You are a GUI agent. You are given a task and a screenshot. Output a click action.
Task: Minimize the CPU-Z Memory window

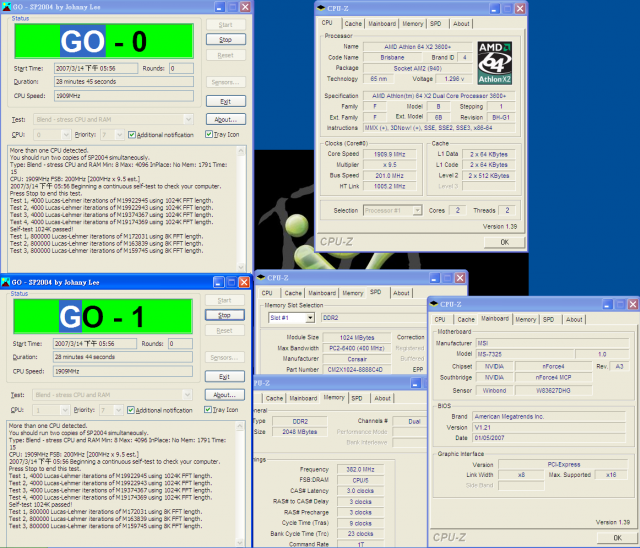click(416, 383)
